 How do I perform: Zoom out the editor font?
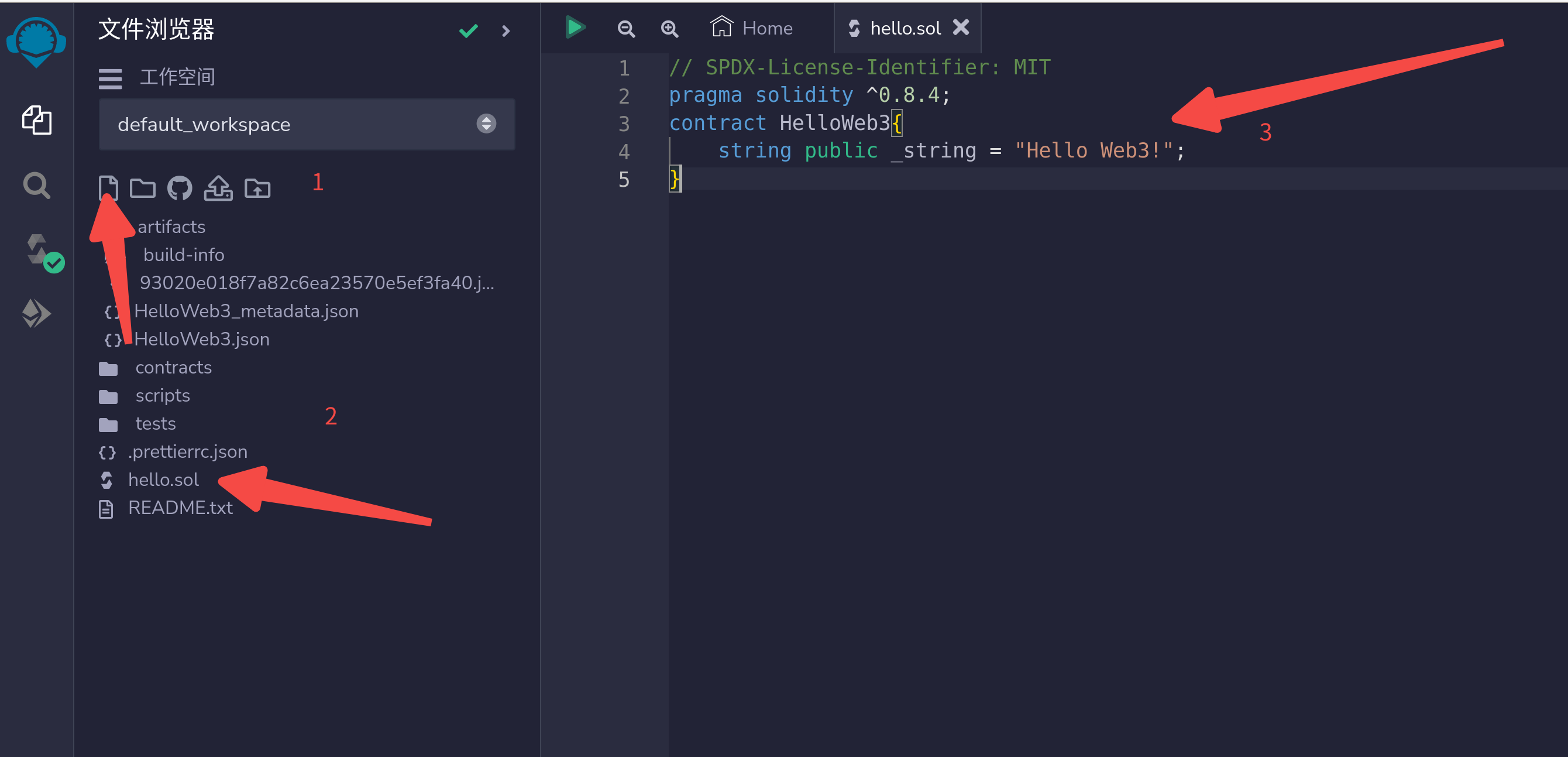[627, 29]
